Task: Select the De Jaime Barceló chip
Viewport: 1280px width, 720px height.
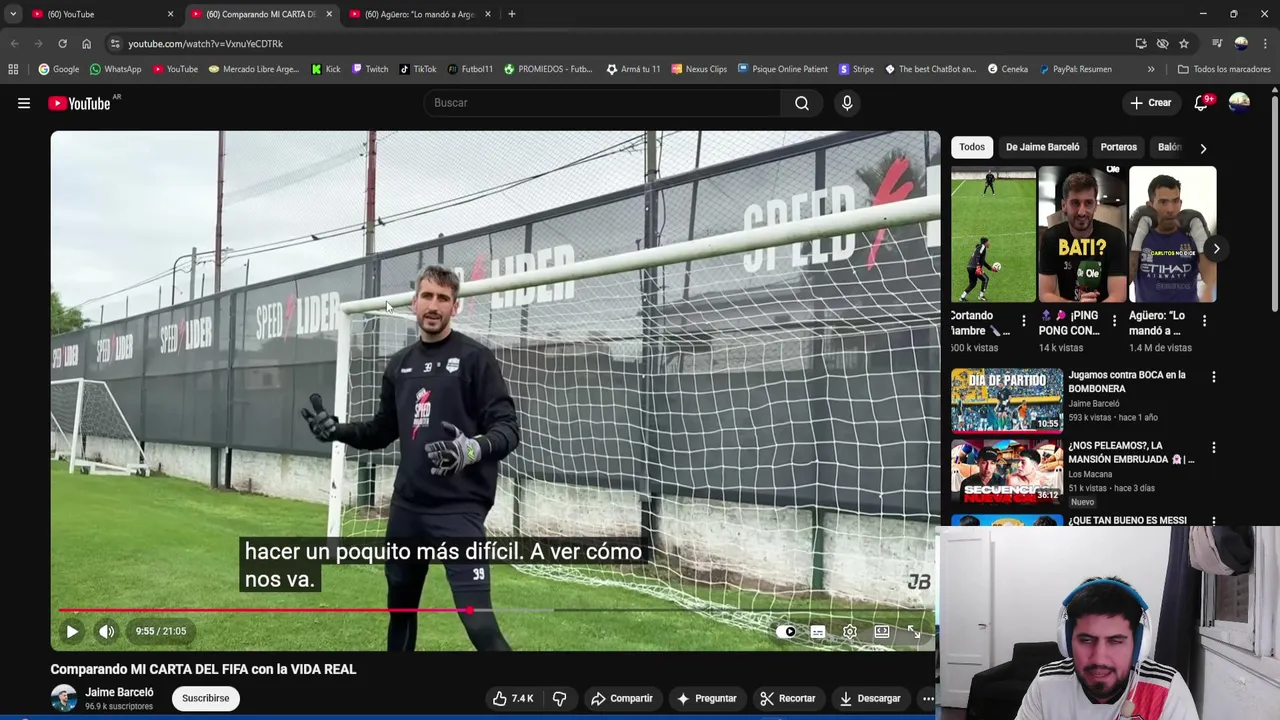Action: 1042,147
